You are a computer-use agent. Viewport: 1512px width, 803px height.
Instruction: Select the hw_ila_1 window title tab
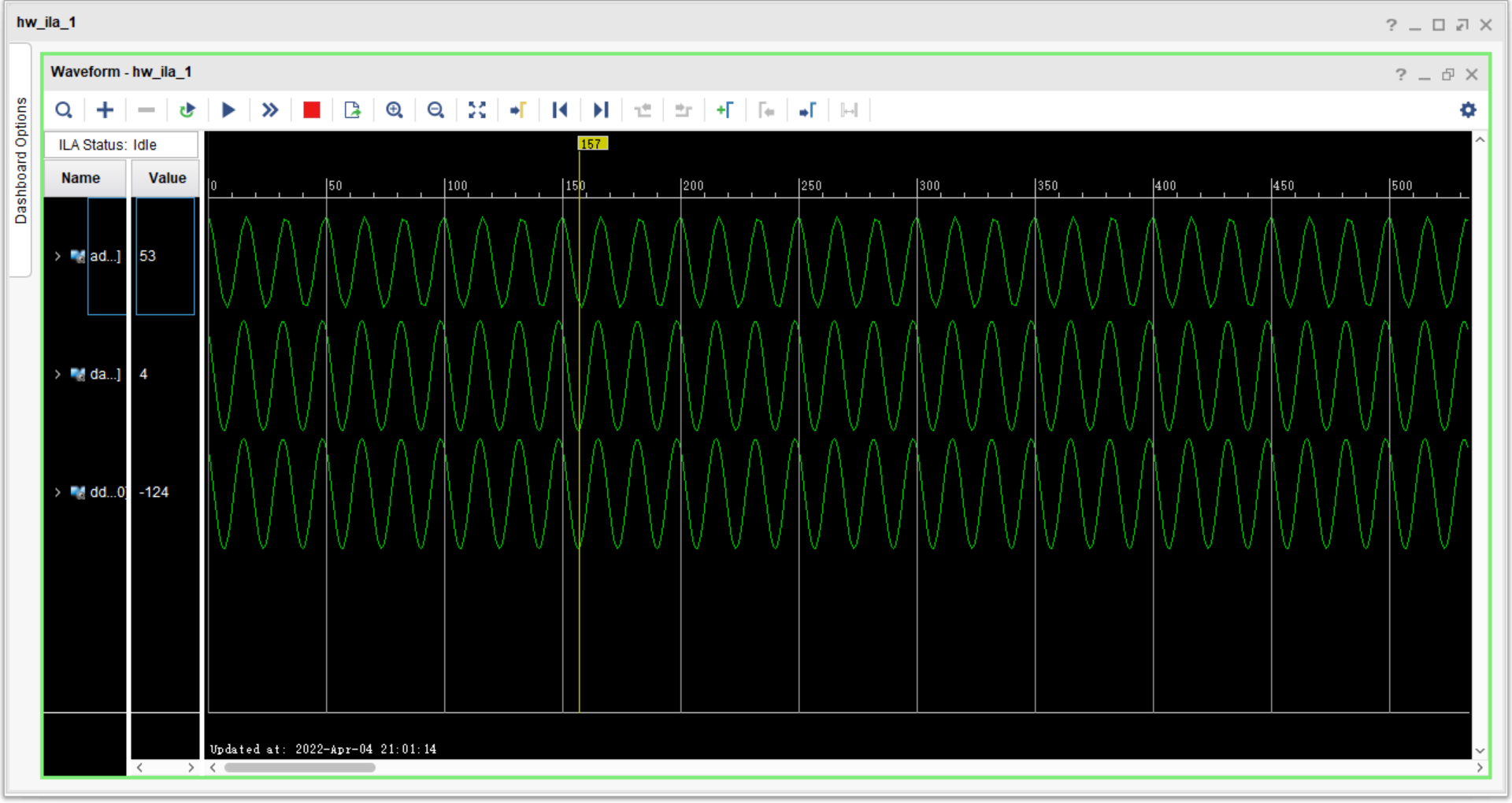click(45, 21)
